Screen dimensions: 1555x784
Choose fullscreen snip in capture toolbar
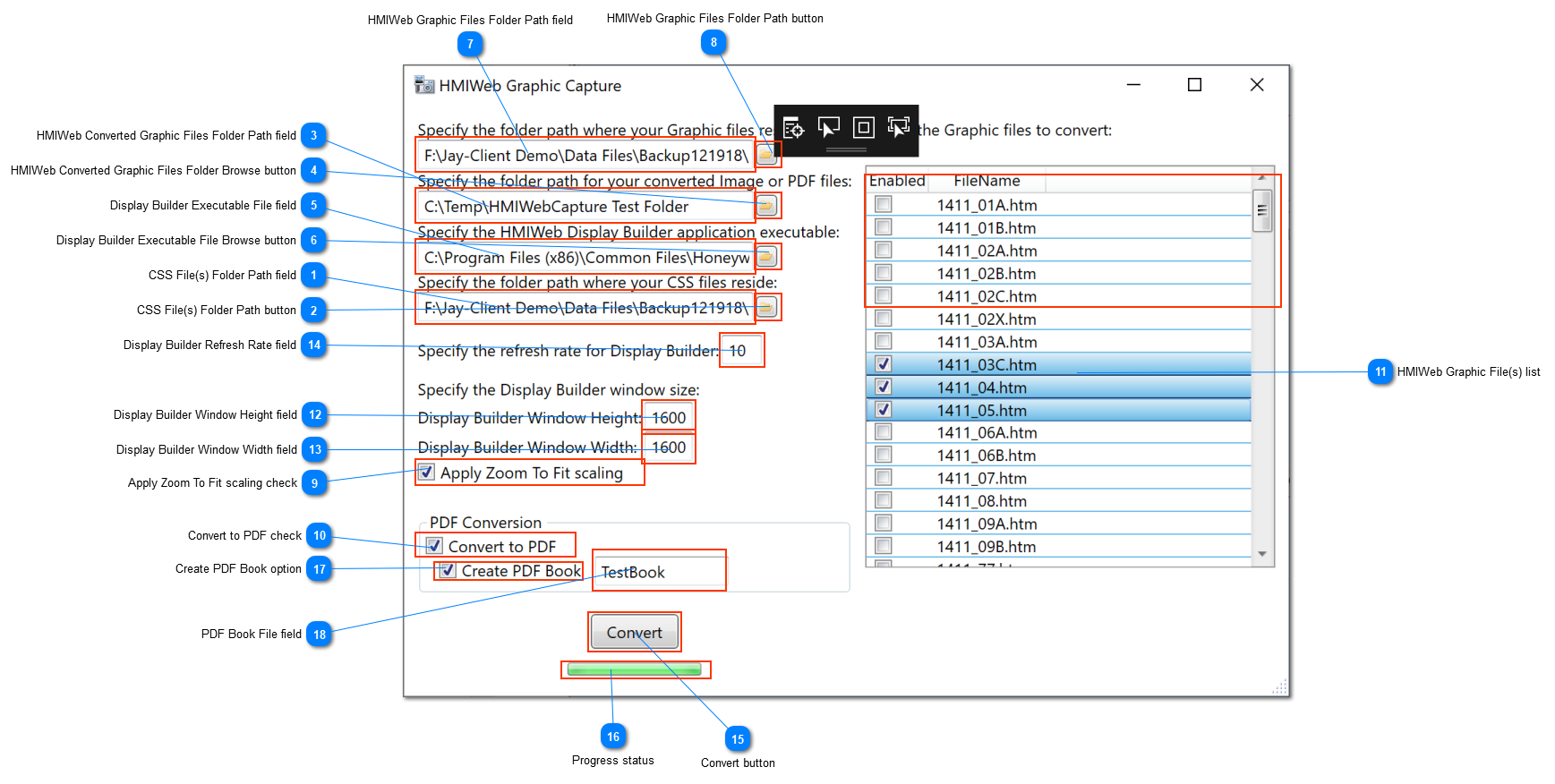click(898, 128)
